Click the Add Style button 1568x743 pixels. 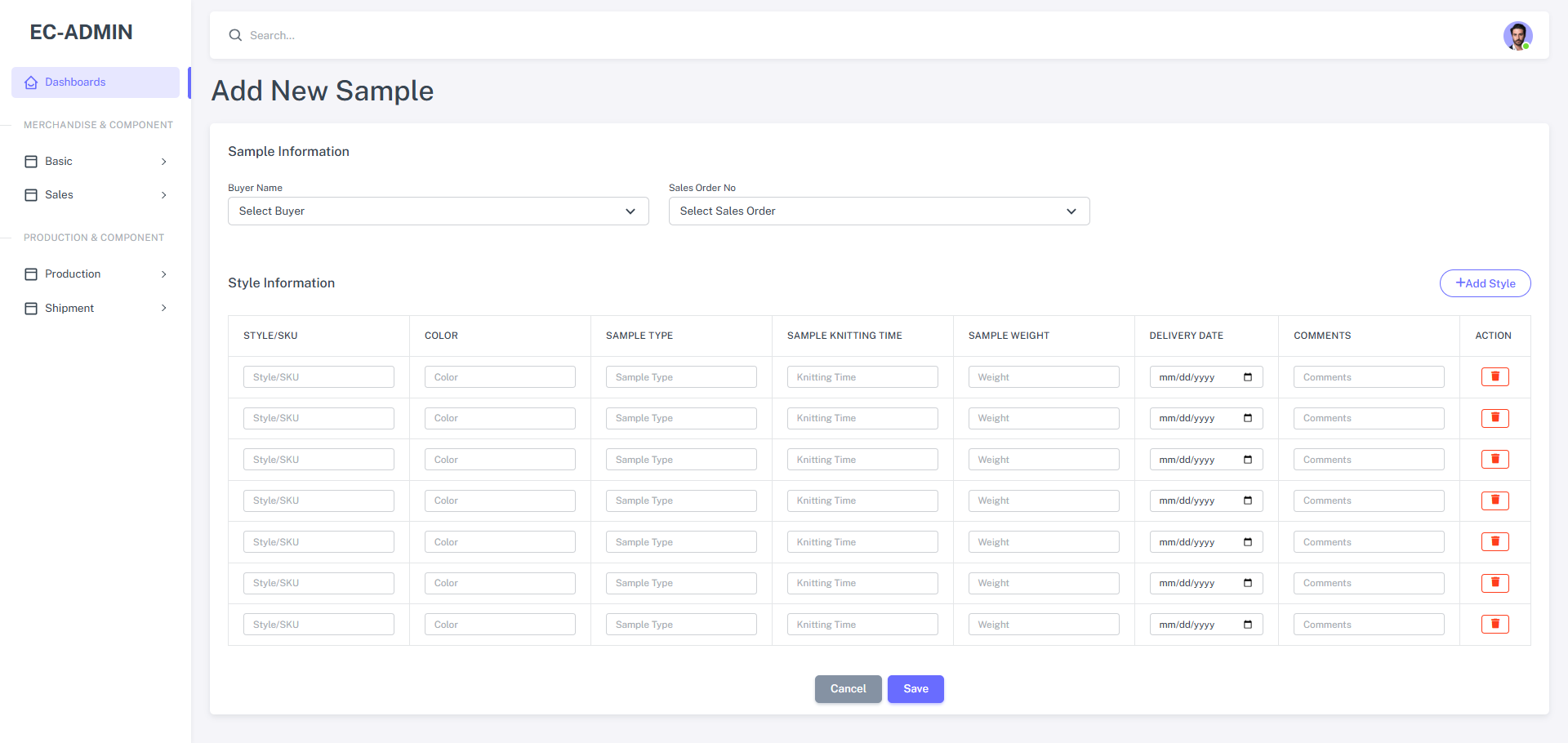[x=1484, y=283]
